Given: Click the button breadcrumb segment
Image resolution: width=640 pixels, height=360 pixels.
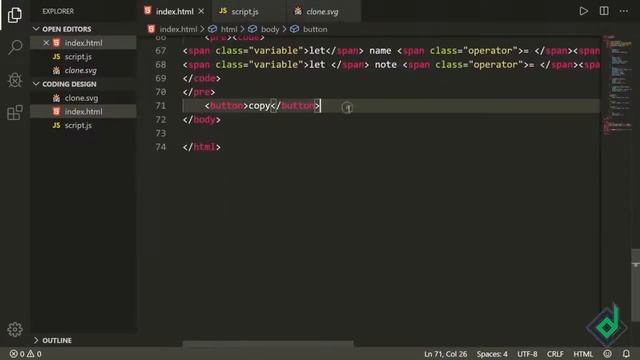Looking at the screenshot, I should point(315,29).
